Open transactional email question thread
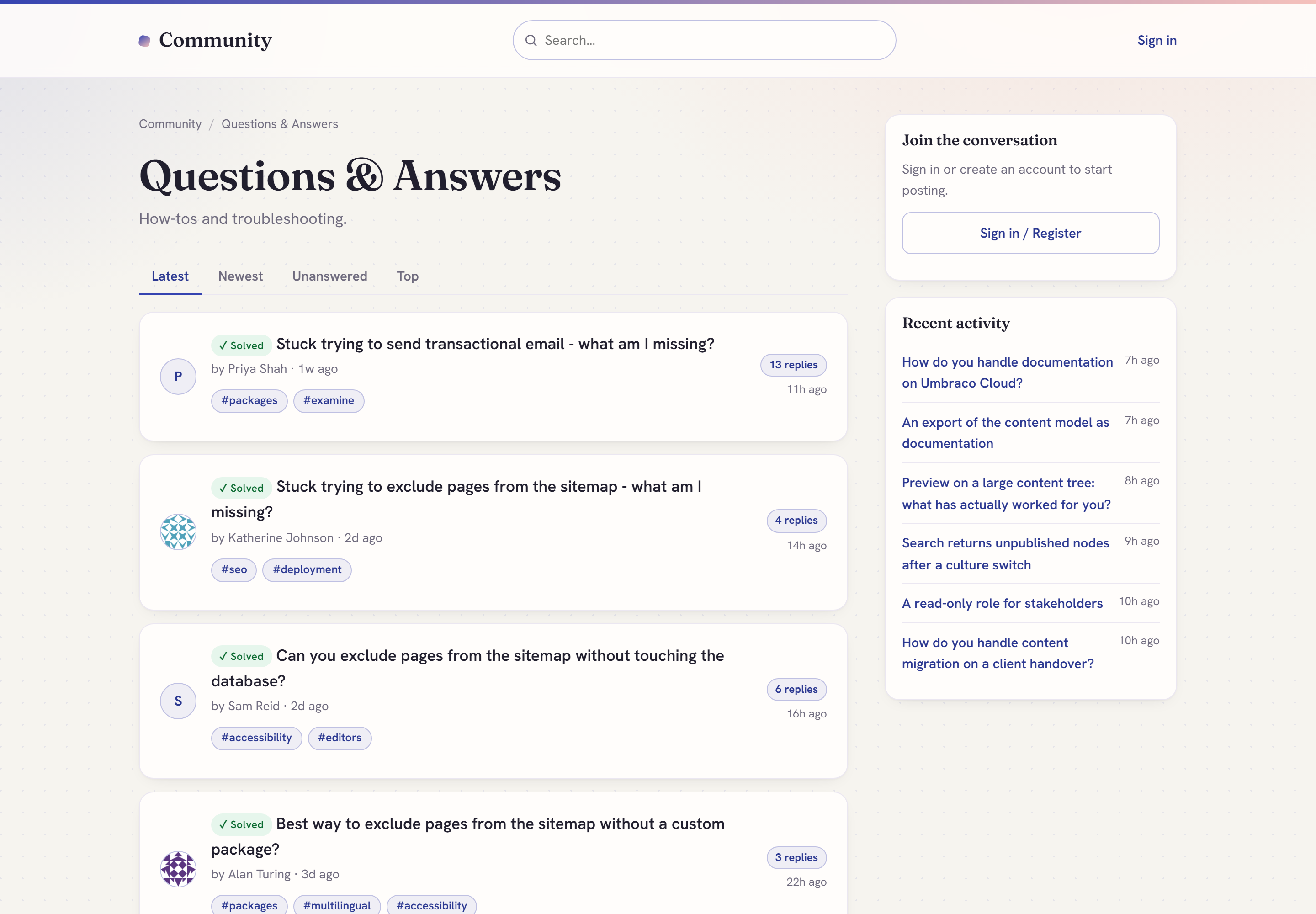The width and height of the screenshot is (1316, 914). tap(495, 344)
